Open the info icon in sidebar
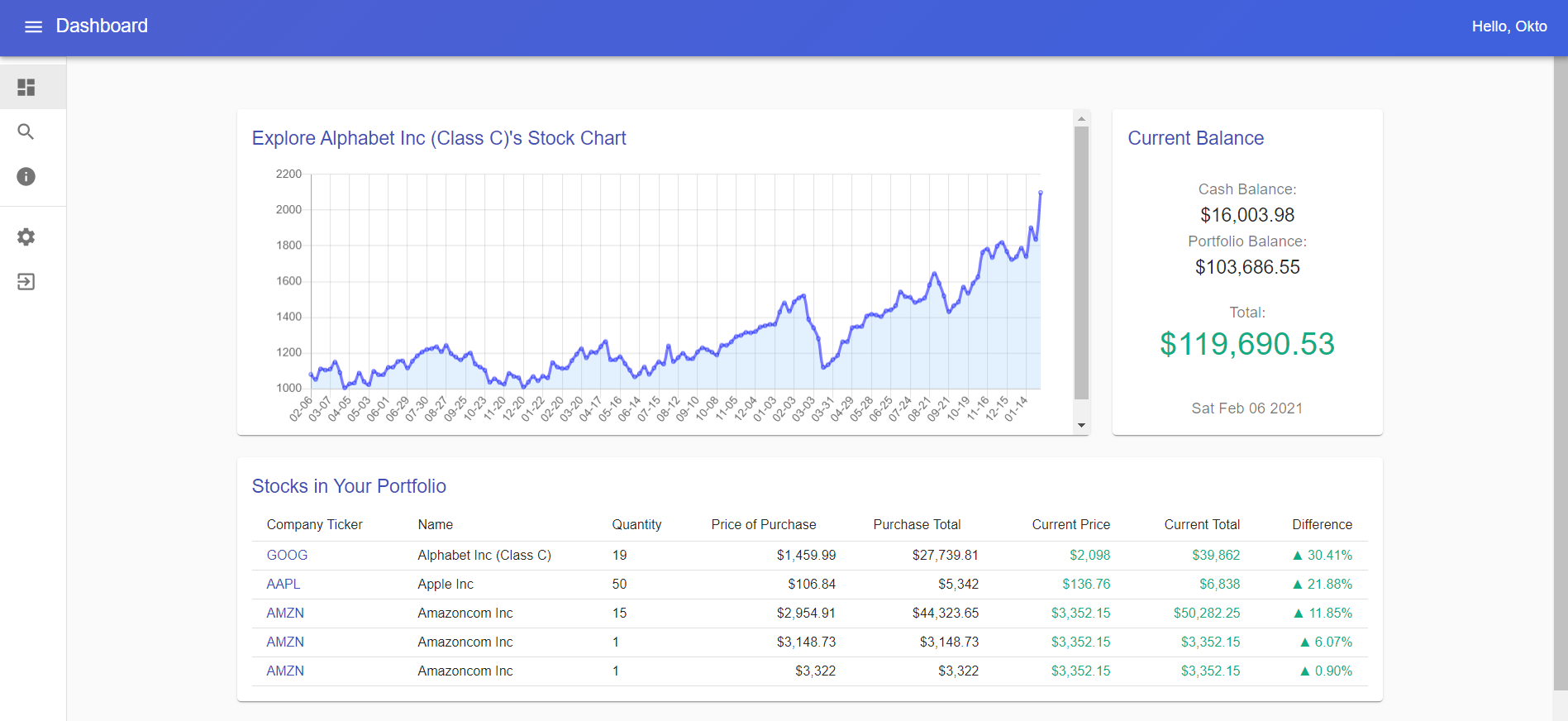Viewport: 1568px width, 721px height. (x=26, y=176)
